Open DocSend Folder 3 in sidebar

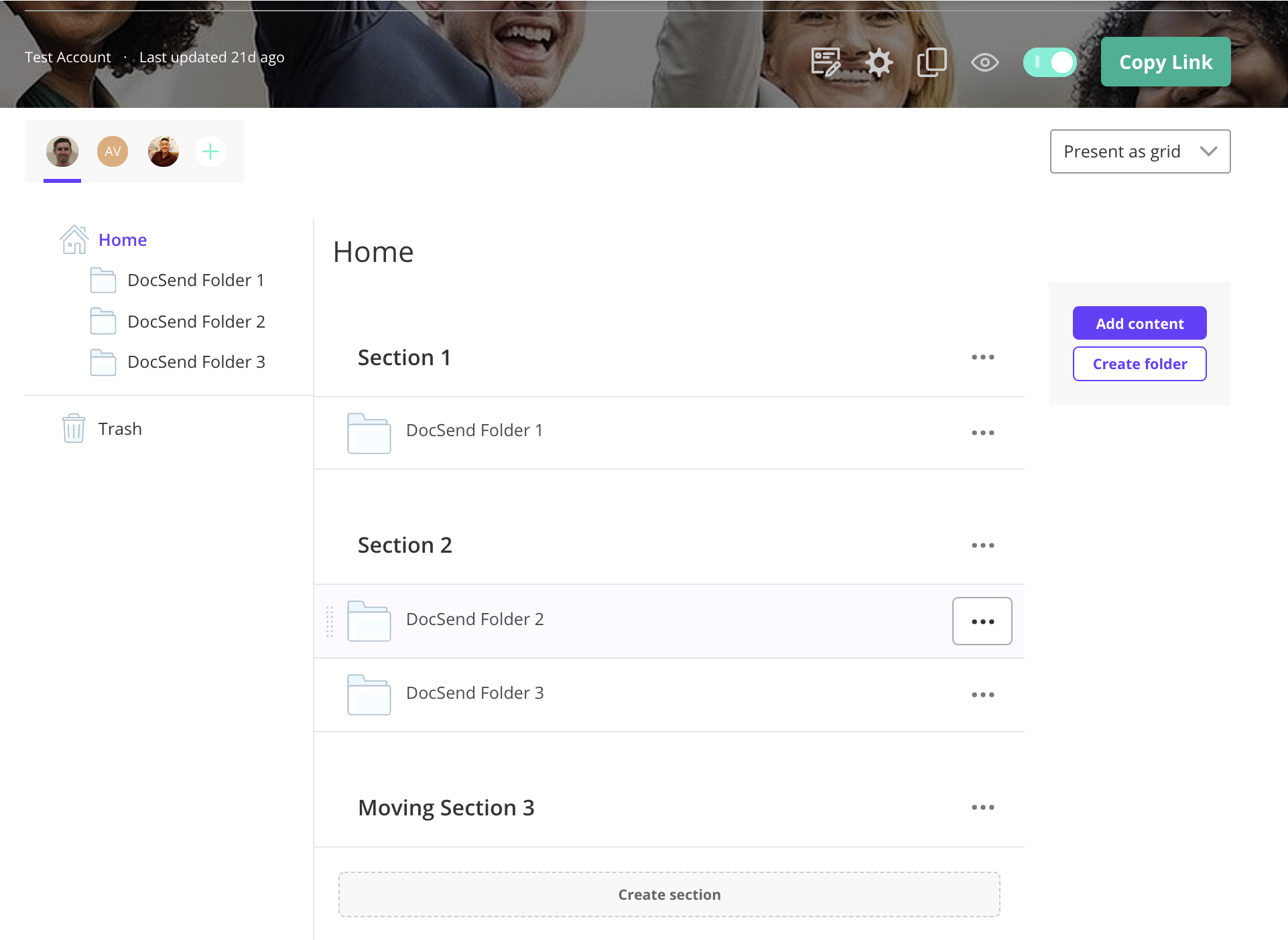tap(196, 362)
